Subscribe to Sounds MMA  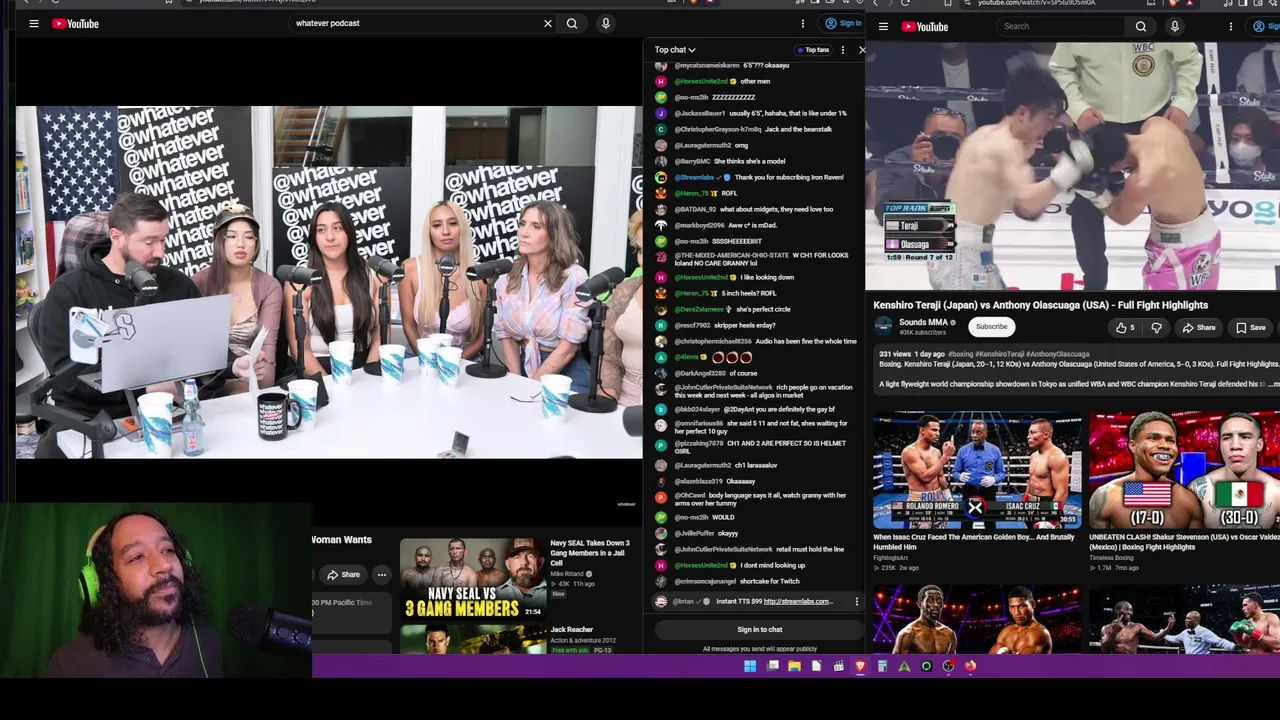991,326
